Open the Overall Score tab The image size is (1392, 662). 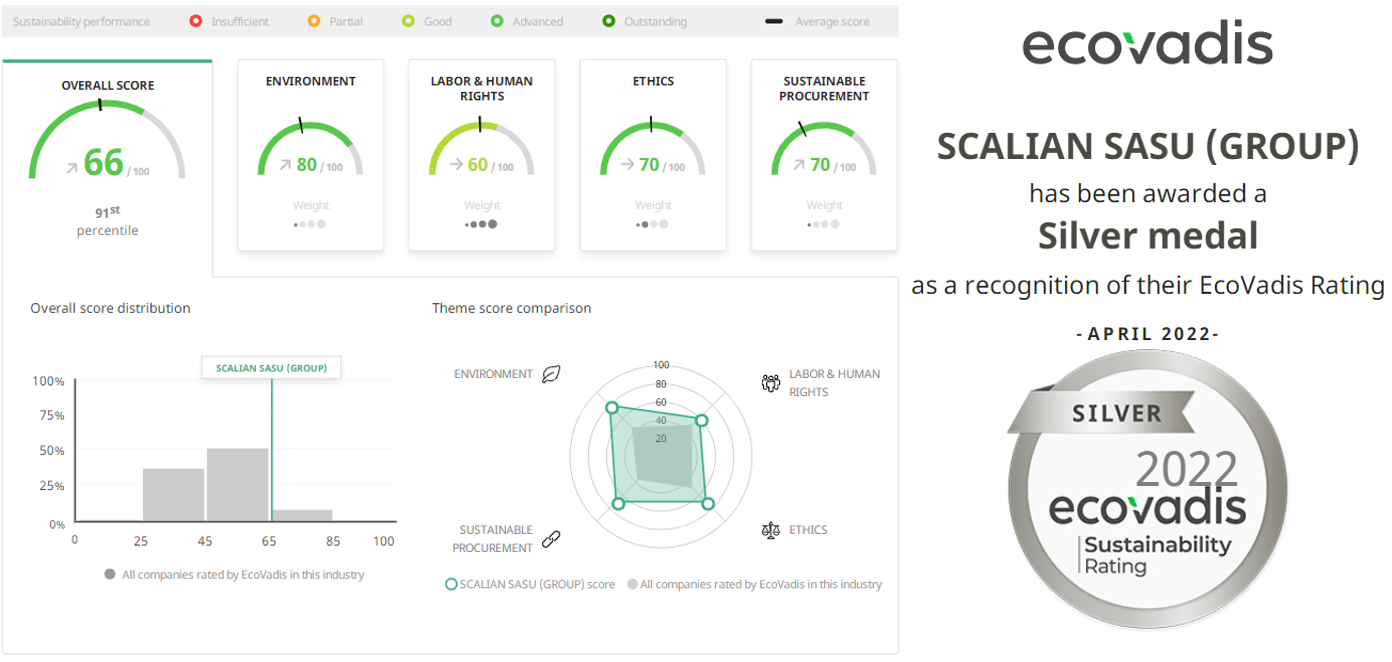(x=107, y=167)
